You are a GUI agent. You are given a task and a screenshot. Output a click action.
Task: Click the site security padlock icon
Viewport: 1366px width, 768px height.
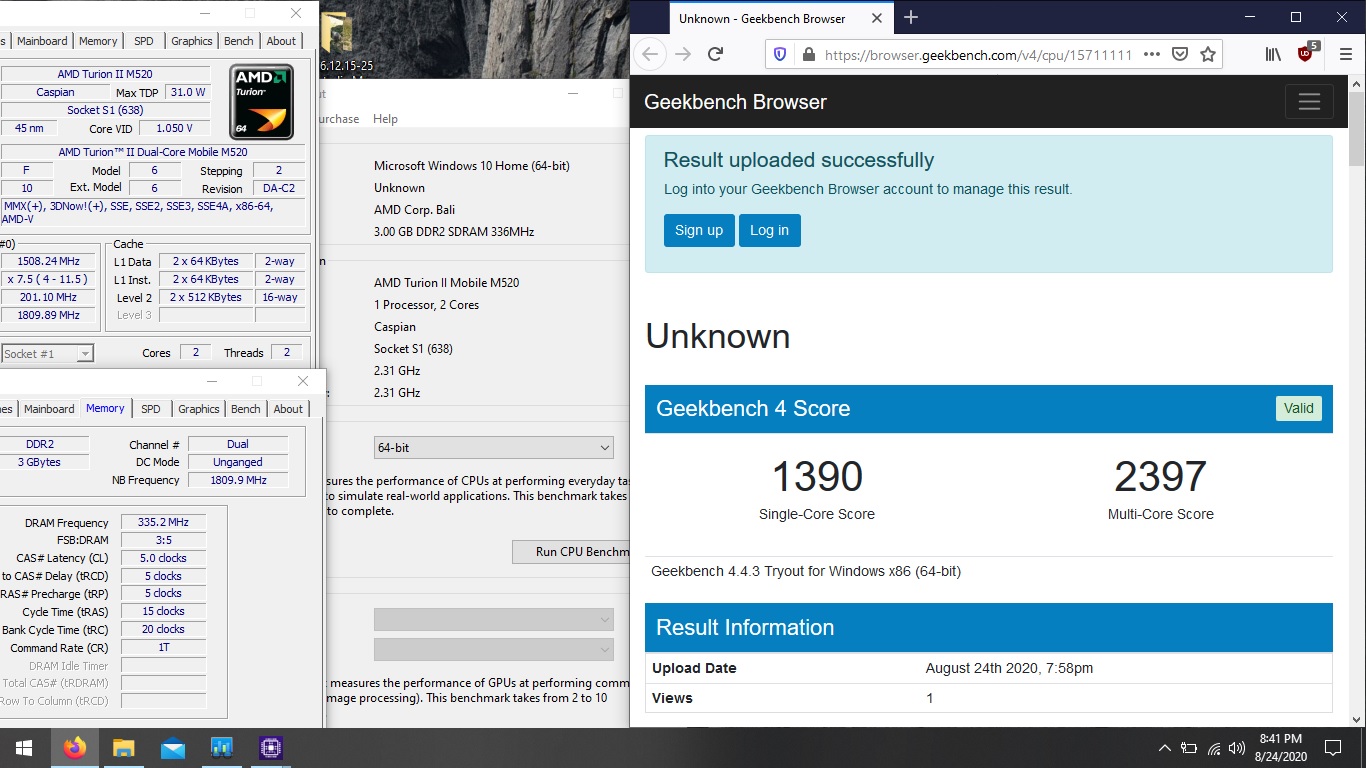pos(808,54)
